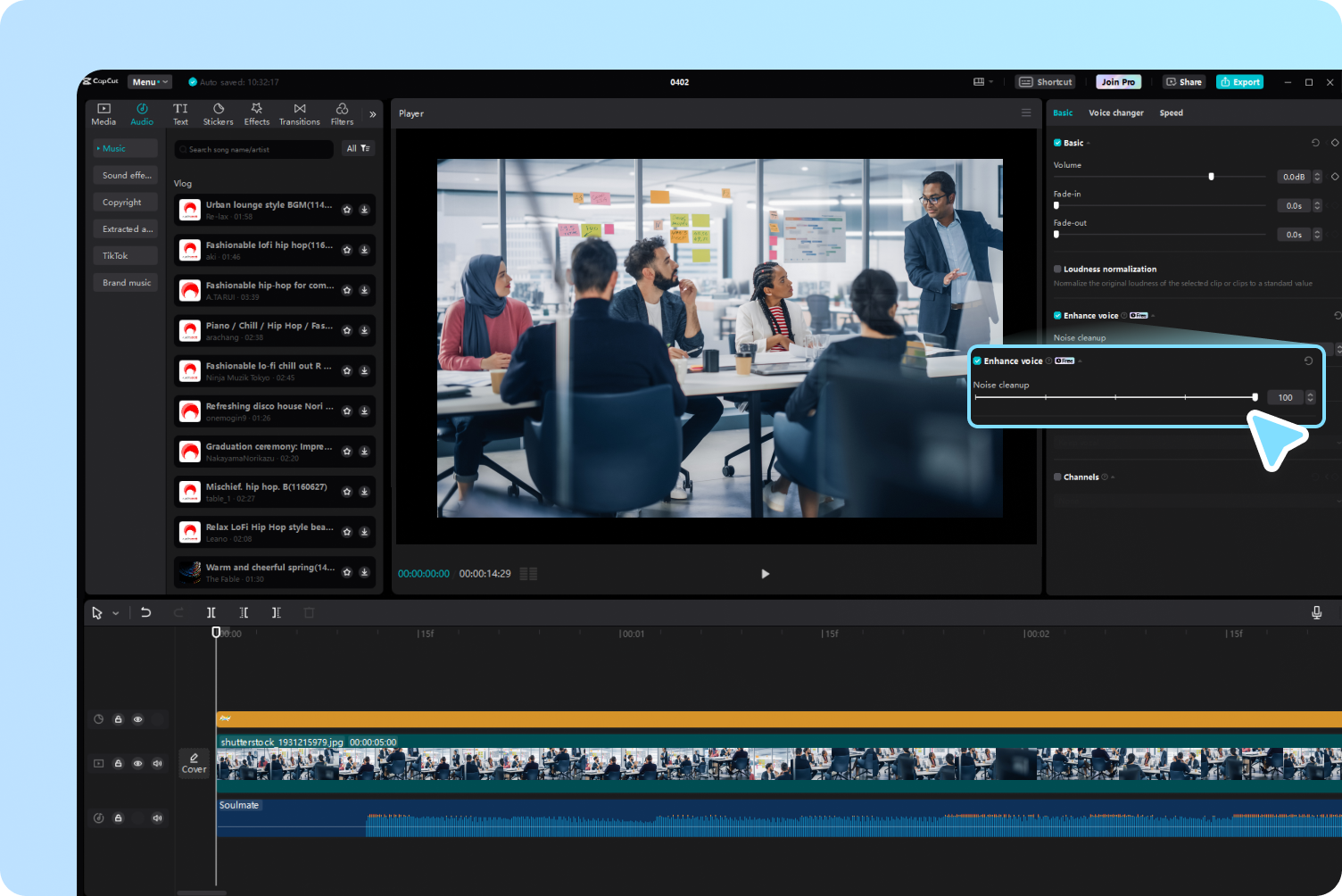
Task: Uncheck the Basic section checkbox
Action: click(1057, 143)
